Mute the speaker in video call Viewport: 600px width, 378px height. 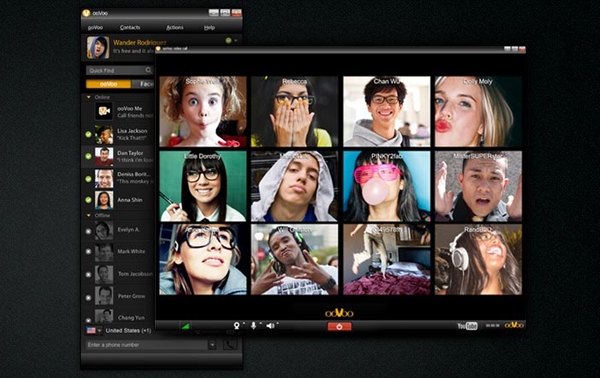(270, 326)
